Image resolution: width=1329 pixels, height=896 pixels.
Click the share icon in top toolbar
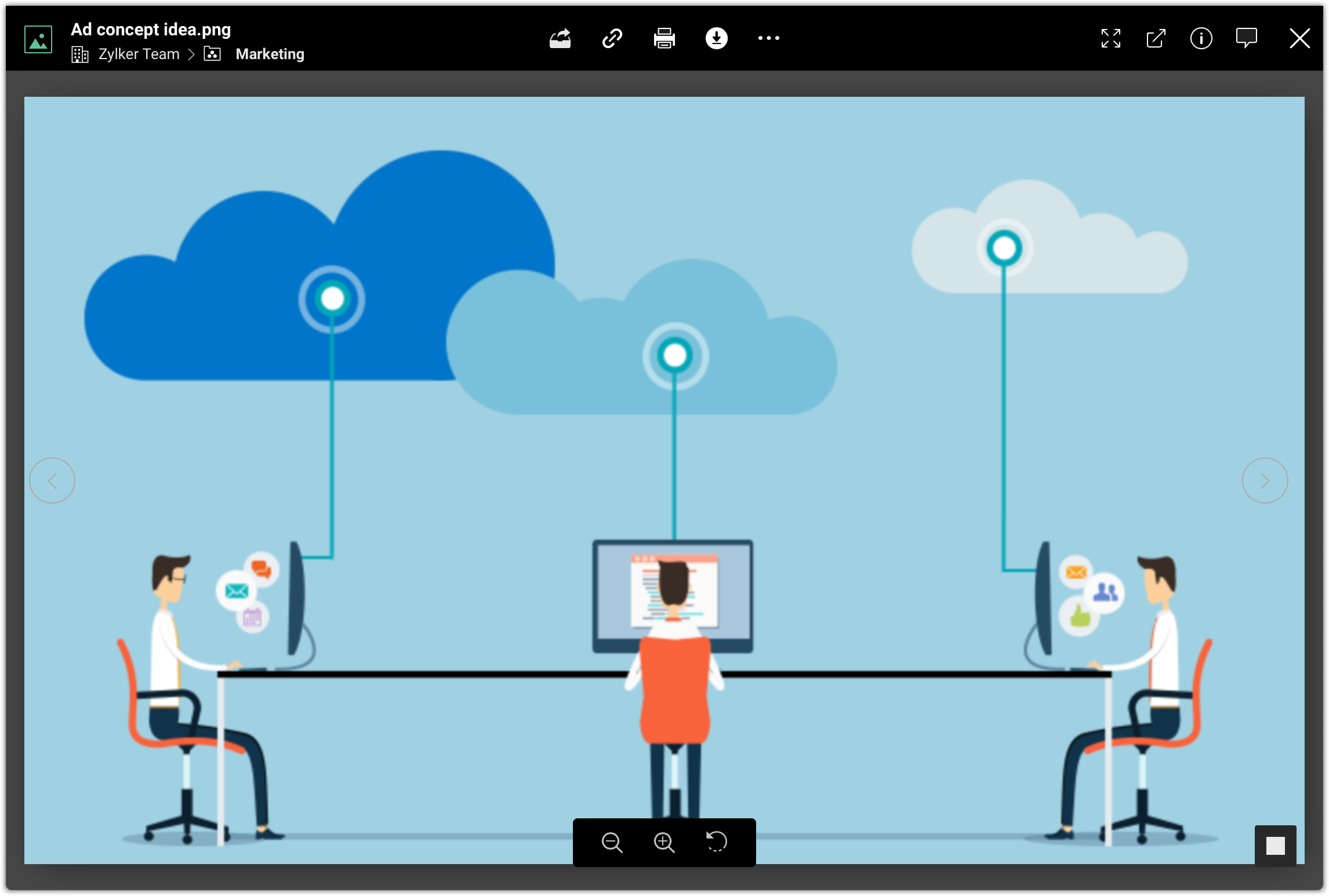(x=560, y=39)
